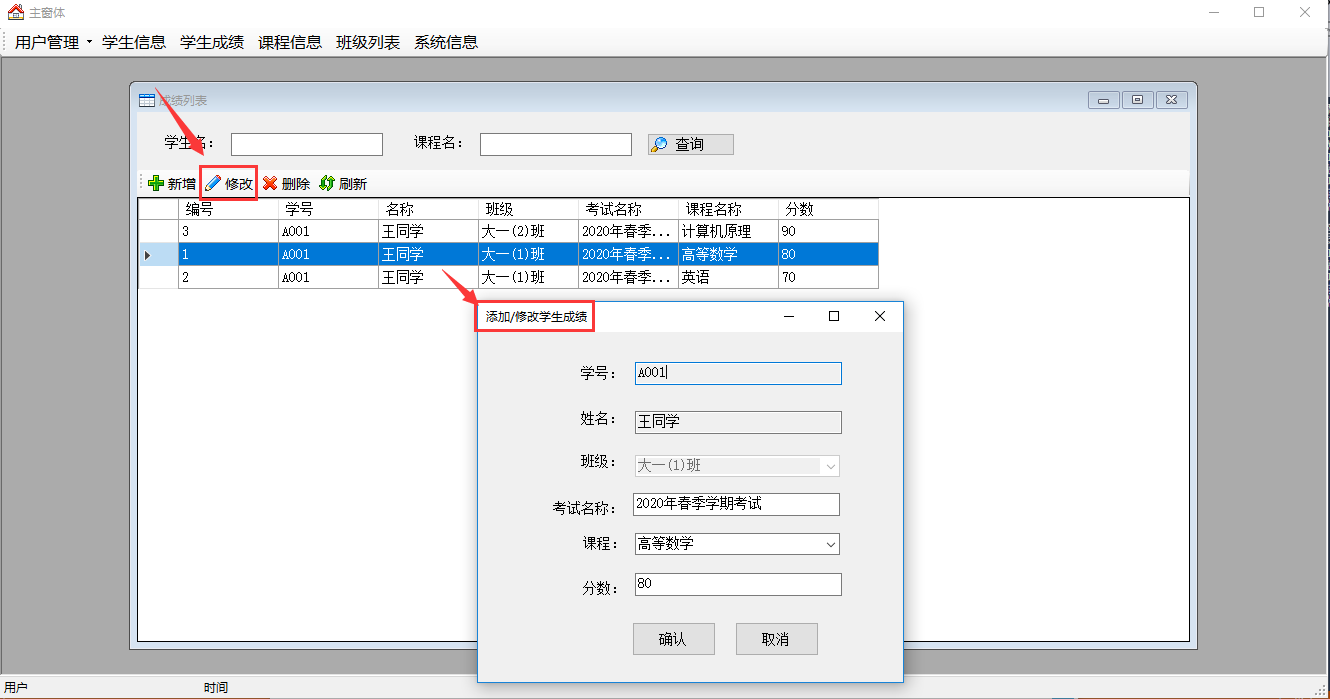The image size is (1330, 699).
Task: Select the row with 英语 course
Action: click(x=508, y=277)
